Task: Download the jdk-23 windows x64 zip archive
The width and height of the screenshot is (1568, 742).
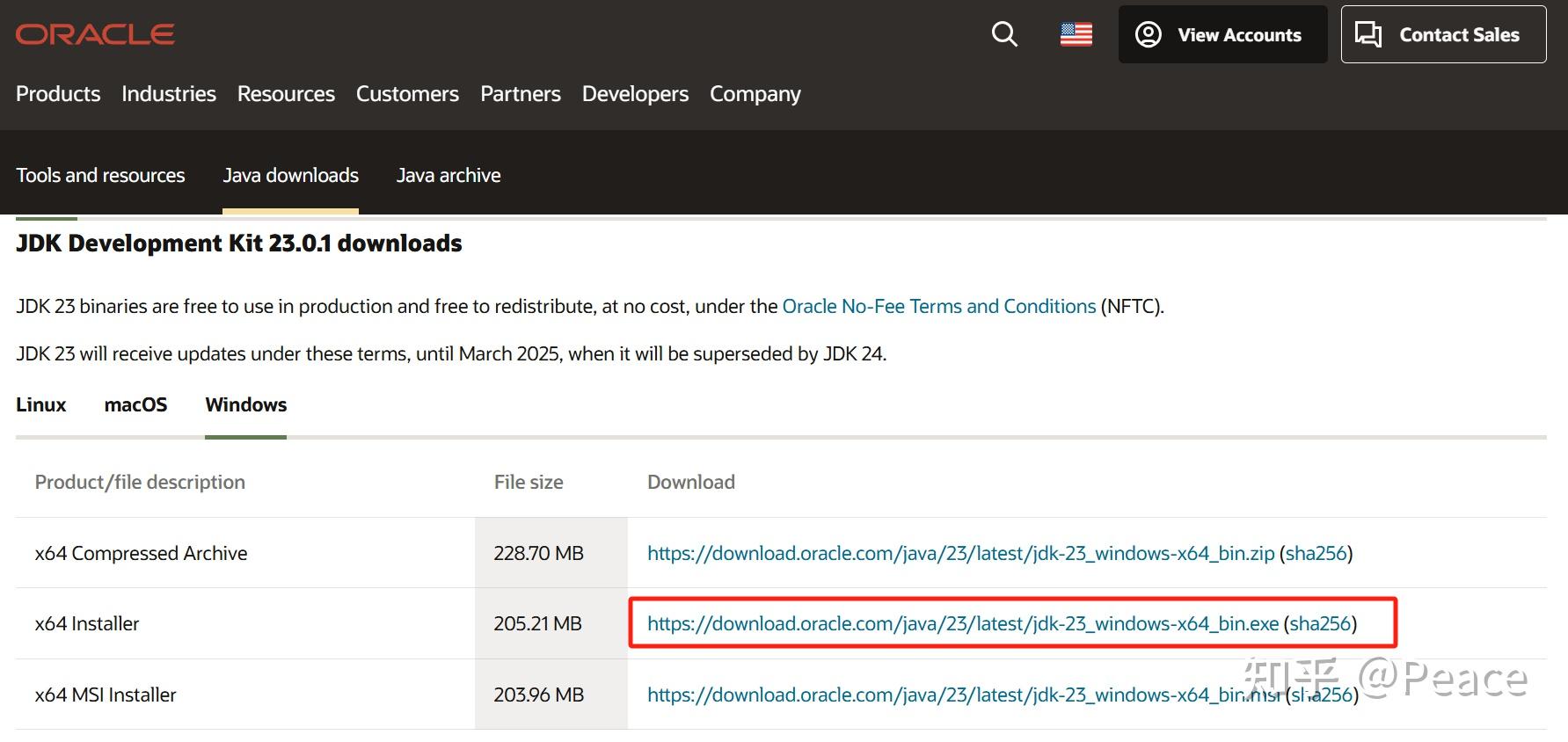Action: [960, 554]
